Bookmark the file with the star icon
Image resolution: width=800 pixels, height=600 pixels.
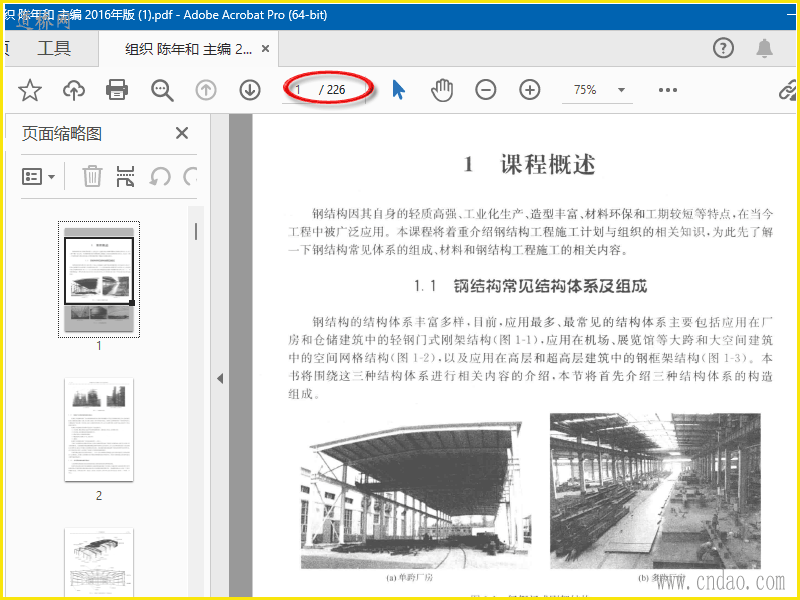point(30,90)
